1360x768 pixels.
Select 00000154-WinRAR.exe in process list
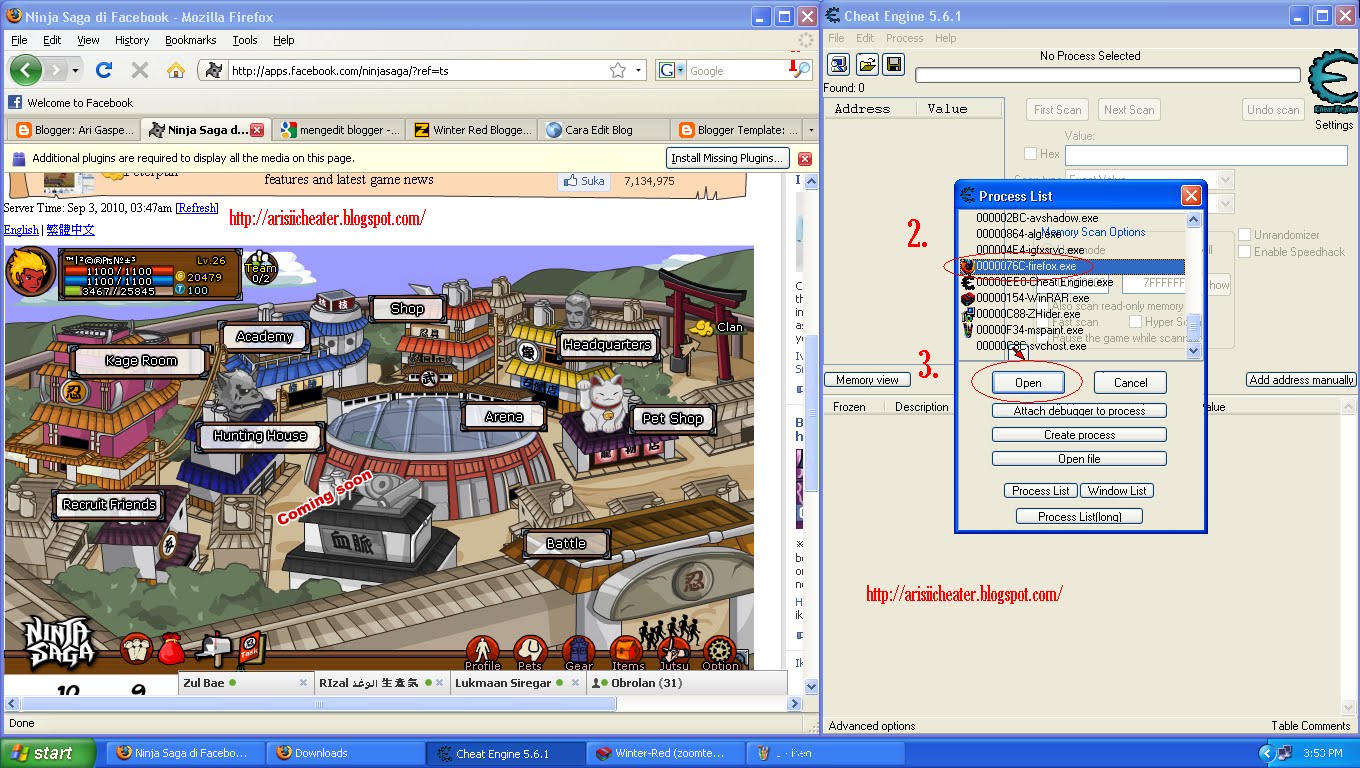click(1071, 298)
